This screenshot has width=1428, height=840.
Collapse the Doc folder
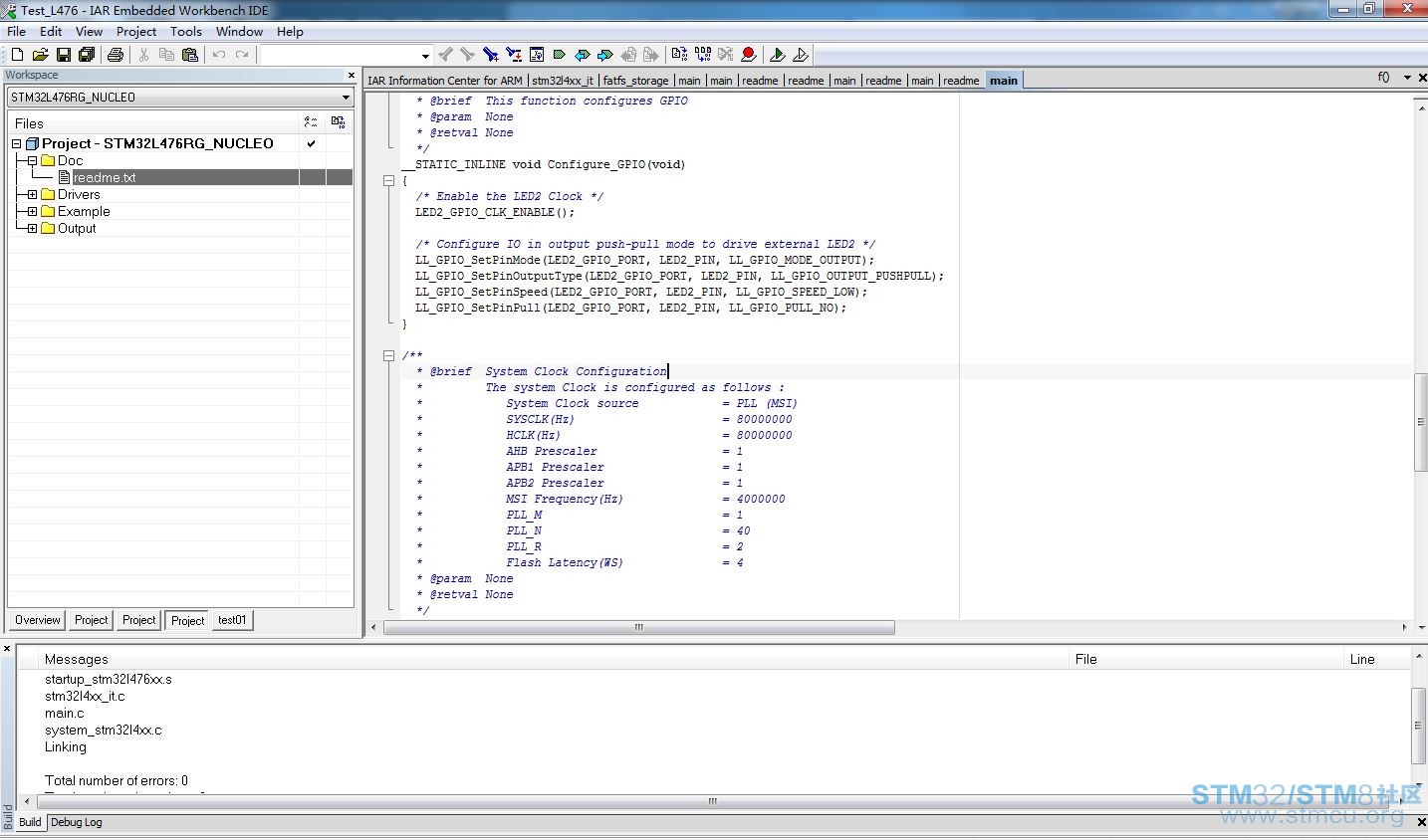pos(32,160)
